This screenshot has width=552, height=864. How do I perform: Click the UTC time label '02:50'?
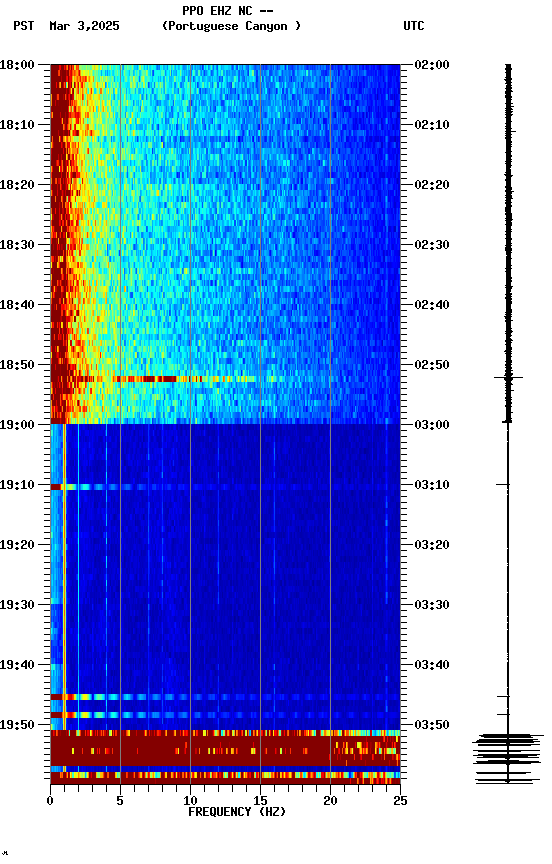[x=432, y=365]
